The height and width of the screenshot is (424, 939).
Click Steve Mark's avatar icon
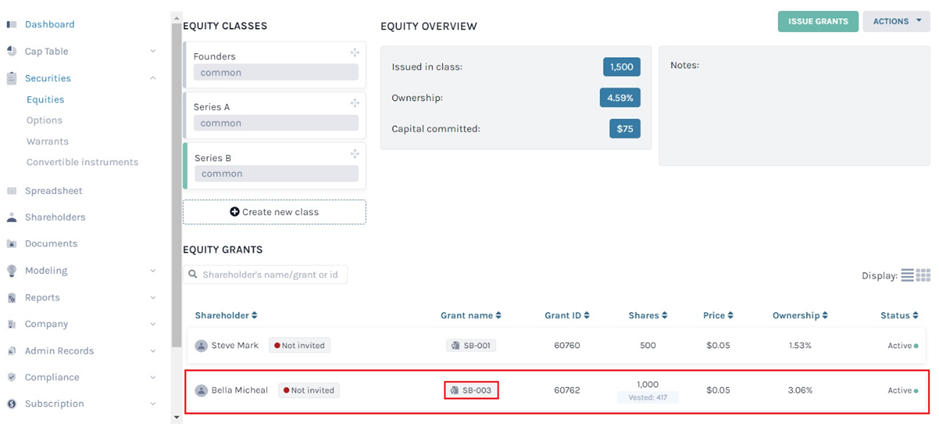(201, 346)
